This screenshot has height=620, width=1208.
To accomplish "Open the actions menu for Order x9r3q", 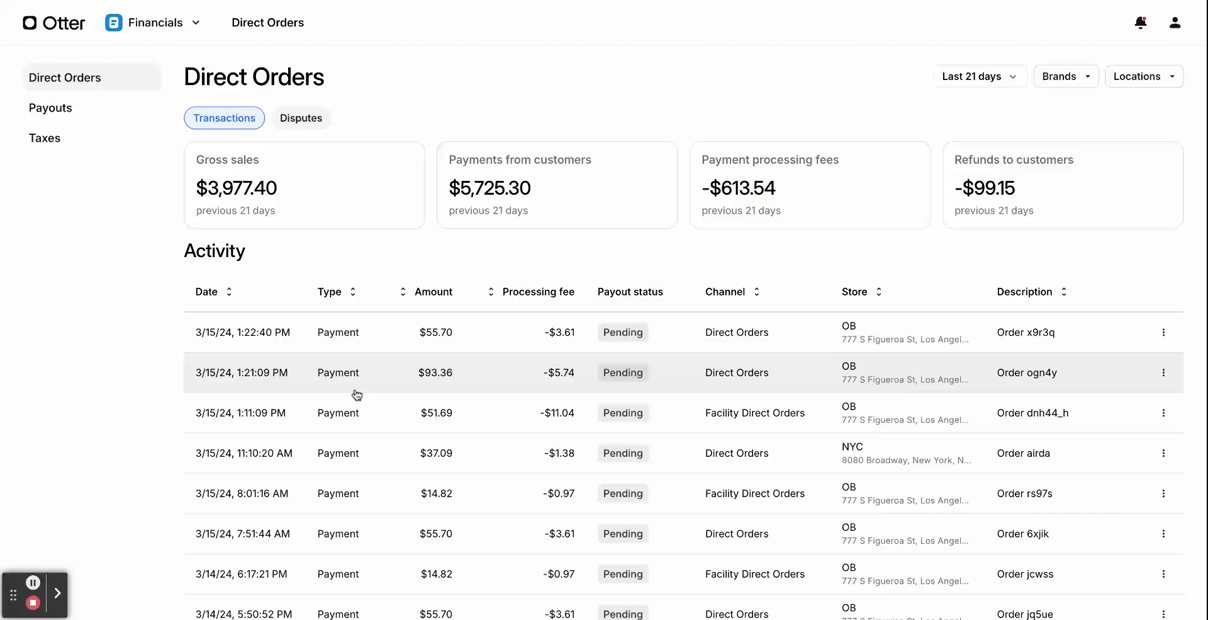I will pos(1163,331).
